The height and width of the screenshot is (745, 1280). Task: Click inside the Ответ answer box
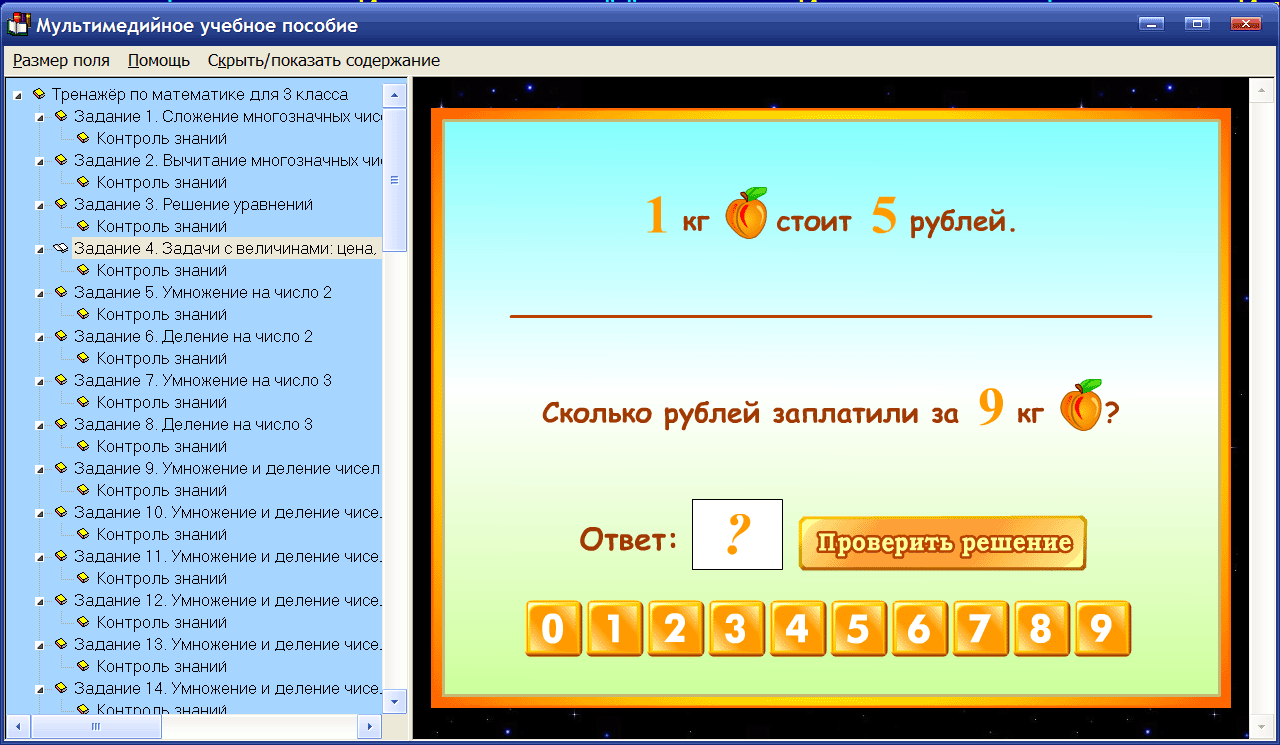[737, 534]
